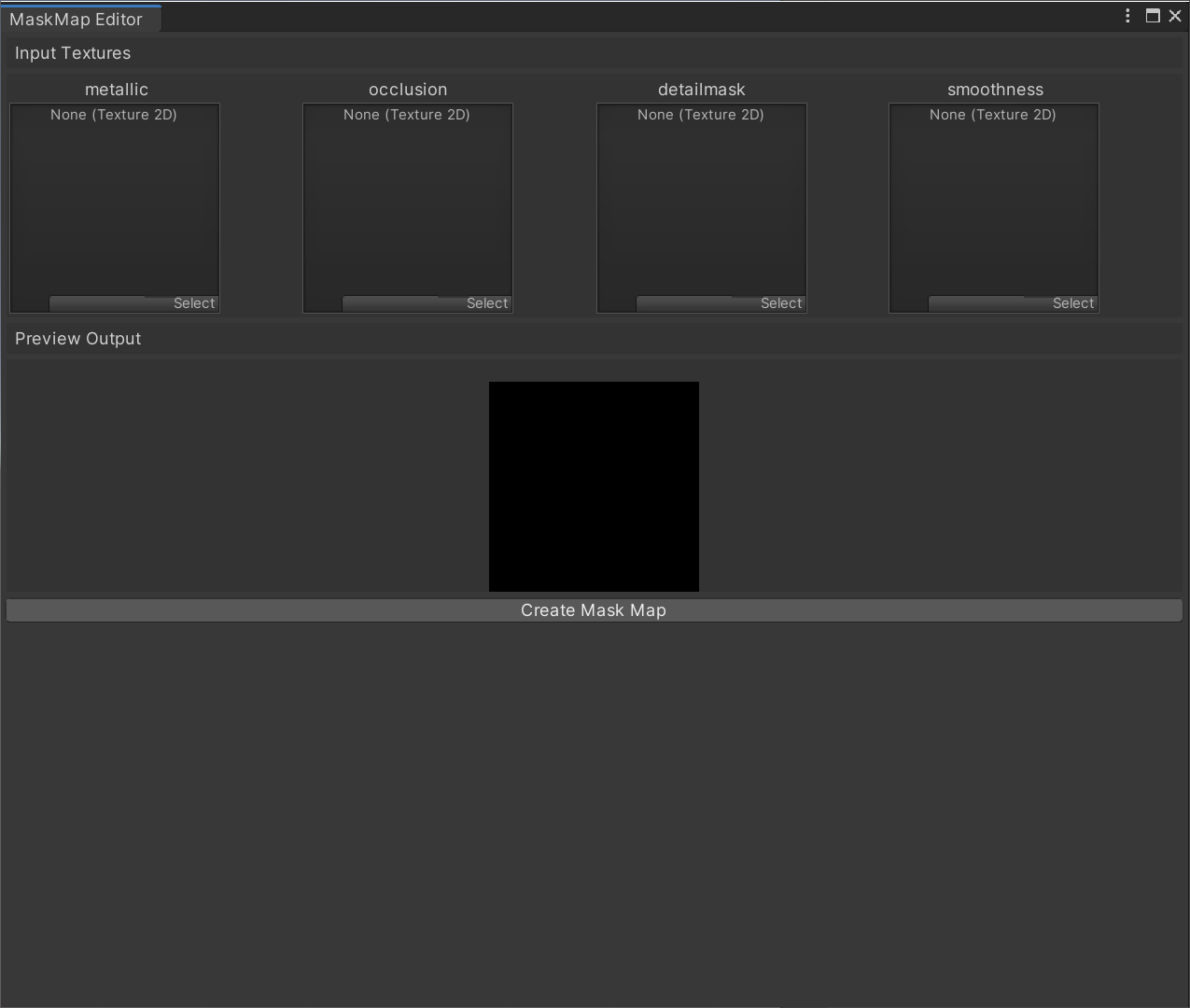Image resolution: width=1190 pixels, height=1008 pixels.
Task: Open texture browser via occlusion Select button
Action: pyautogui.click(x=487, y=302)
